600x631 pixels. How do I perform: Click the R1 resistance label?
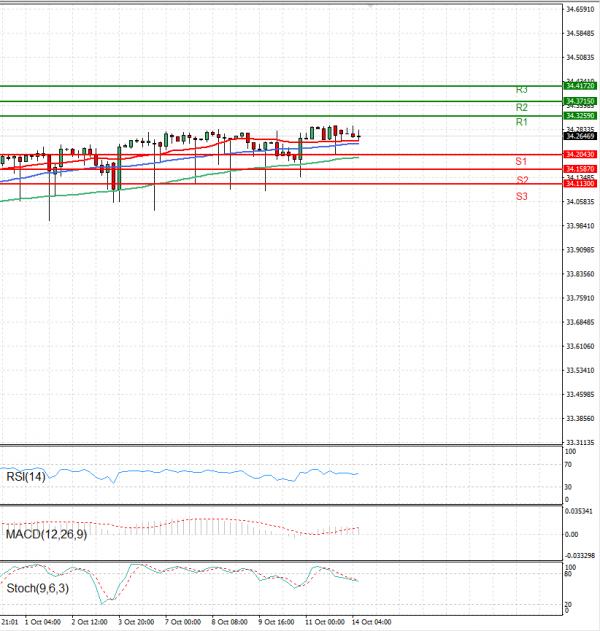coord(522,122)
